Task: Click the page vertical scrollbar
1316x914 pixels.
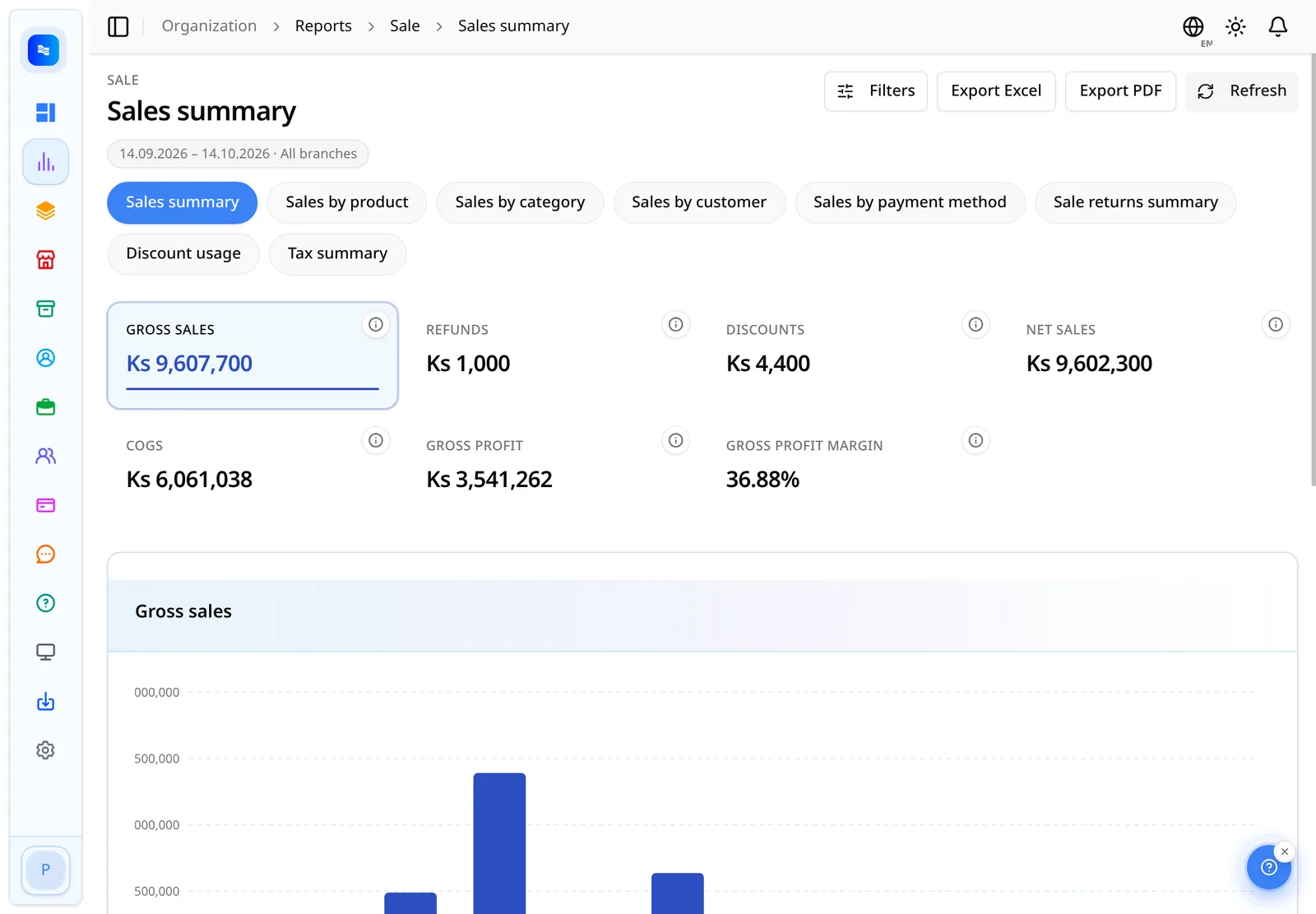Action: click(1313, 270)
